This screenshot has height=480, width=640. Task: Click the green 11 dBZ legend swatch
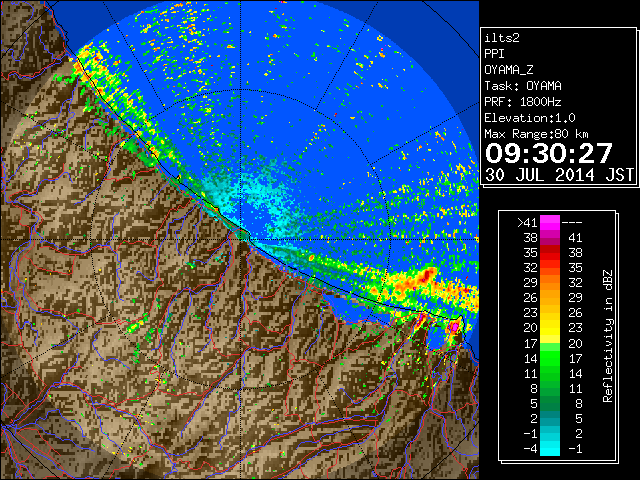coord(550,373)
